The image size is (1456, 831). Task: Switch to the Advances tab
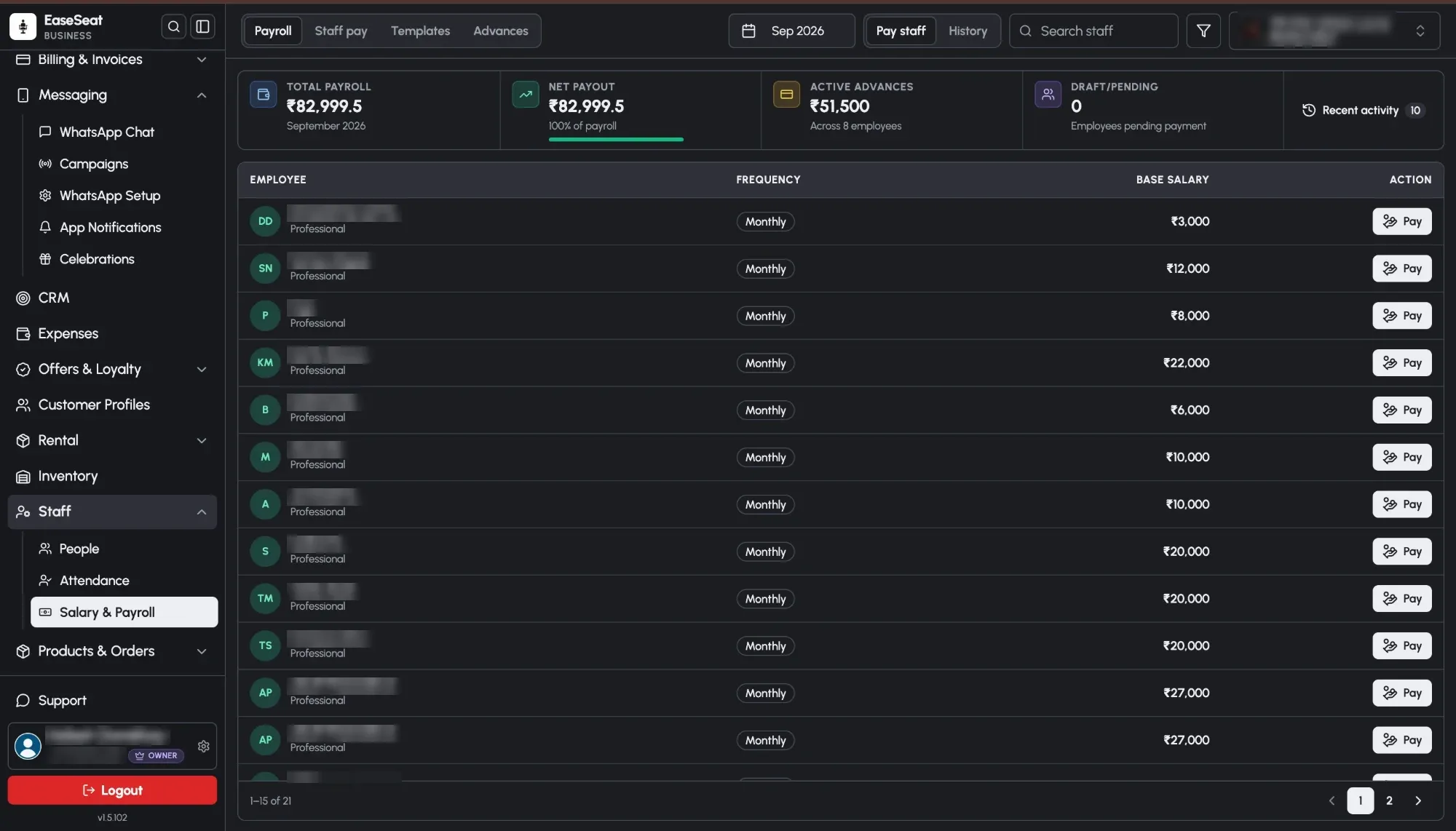pos(501,31)
